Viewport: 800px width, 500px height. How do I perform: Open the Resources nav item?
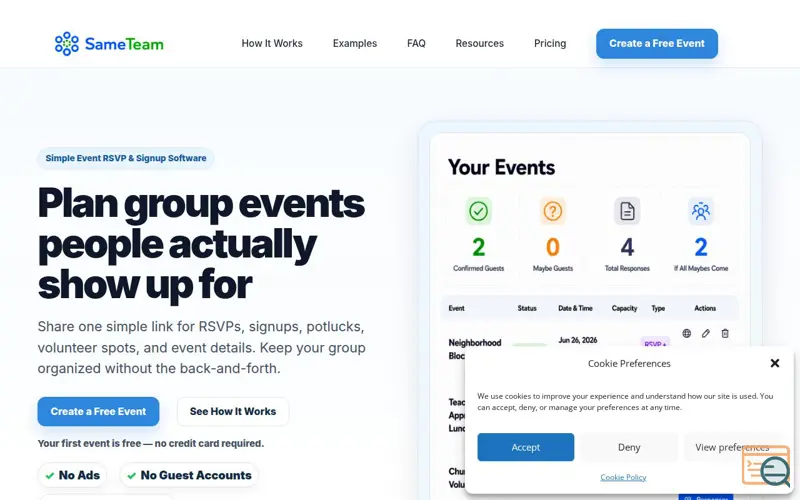click(x=480, y=43)
